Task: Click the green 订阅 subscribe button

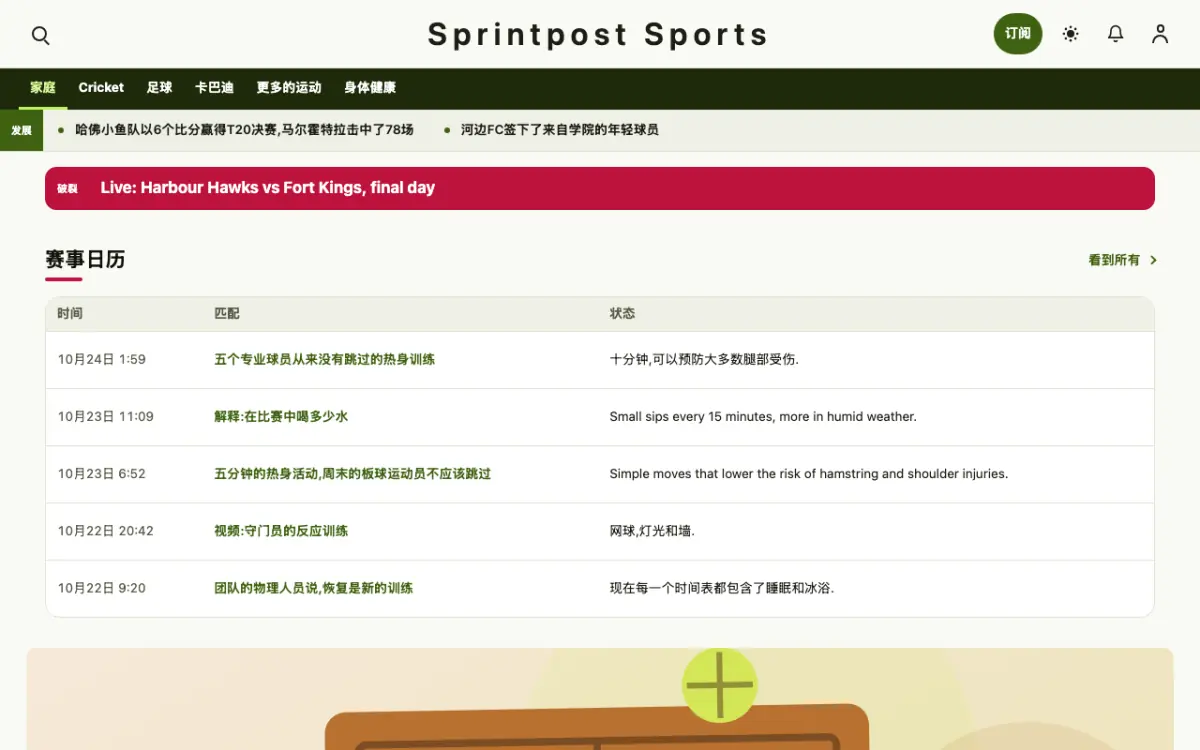Action: (x=1018, y=34)
